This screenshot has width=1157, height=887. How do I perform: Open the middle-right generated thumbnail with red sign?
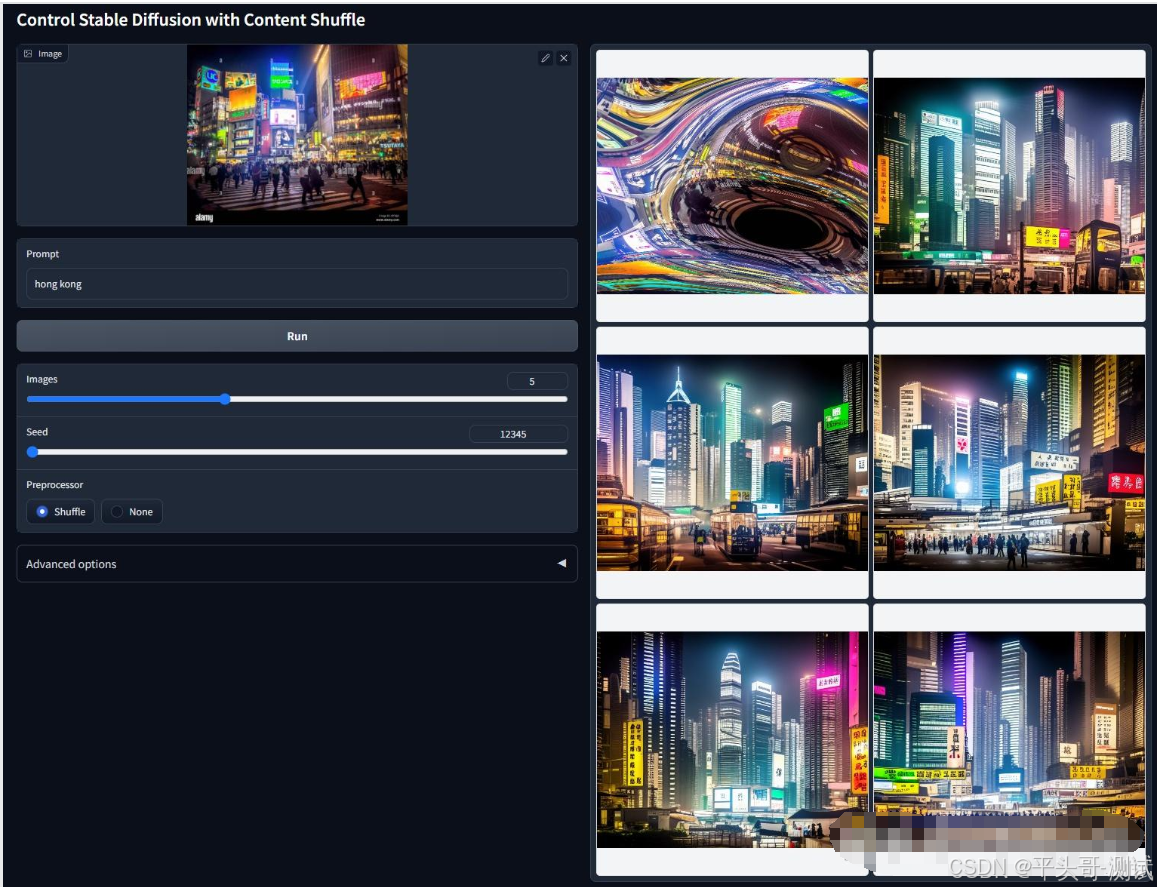click(1009, 463)
